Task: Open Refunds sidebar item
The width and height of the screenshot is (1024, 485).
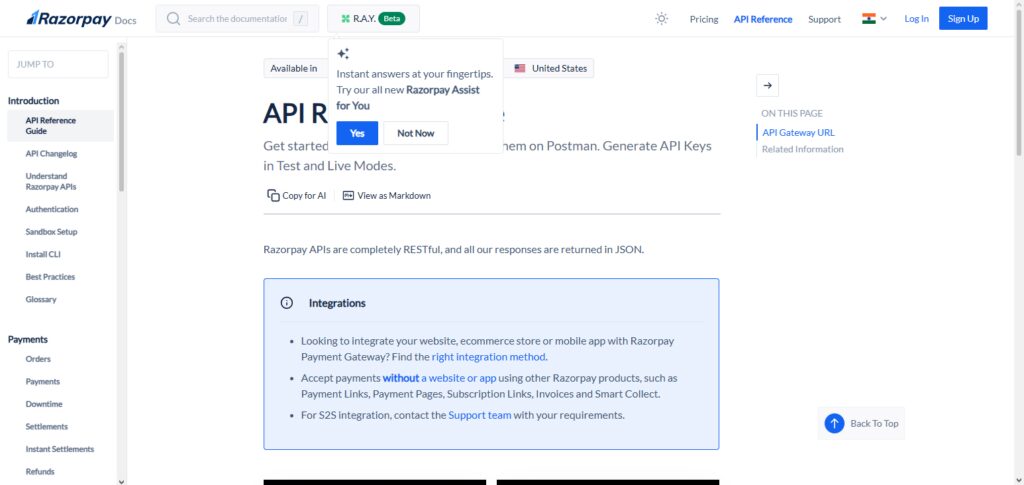Action: 40,472
